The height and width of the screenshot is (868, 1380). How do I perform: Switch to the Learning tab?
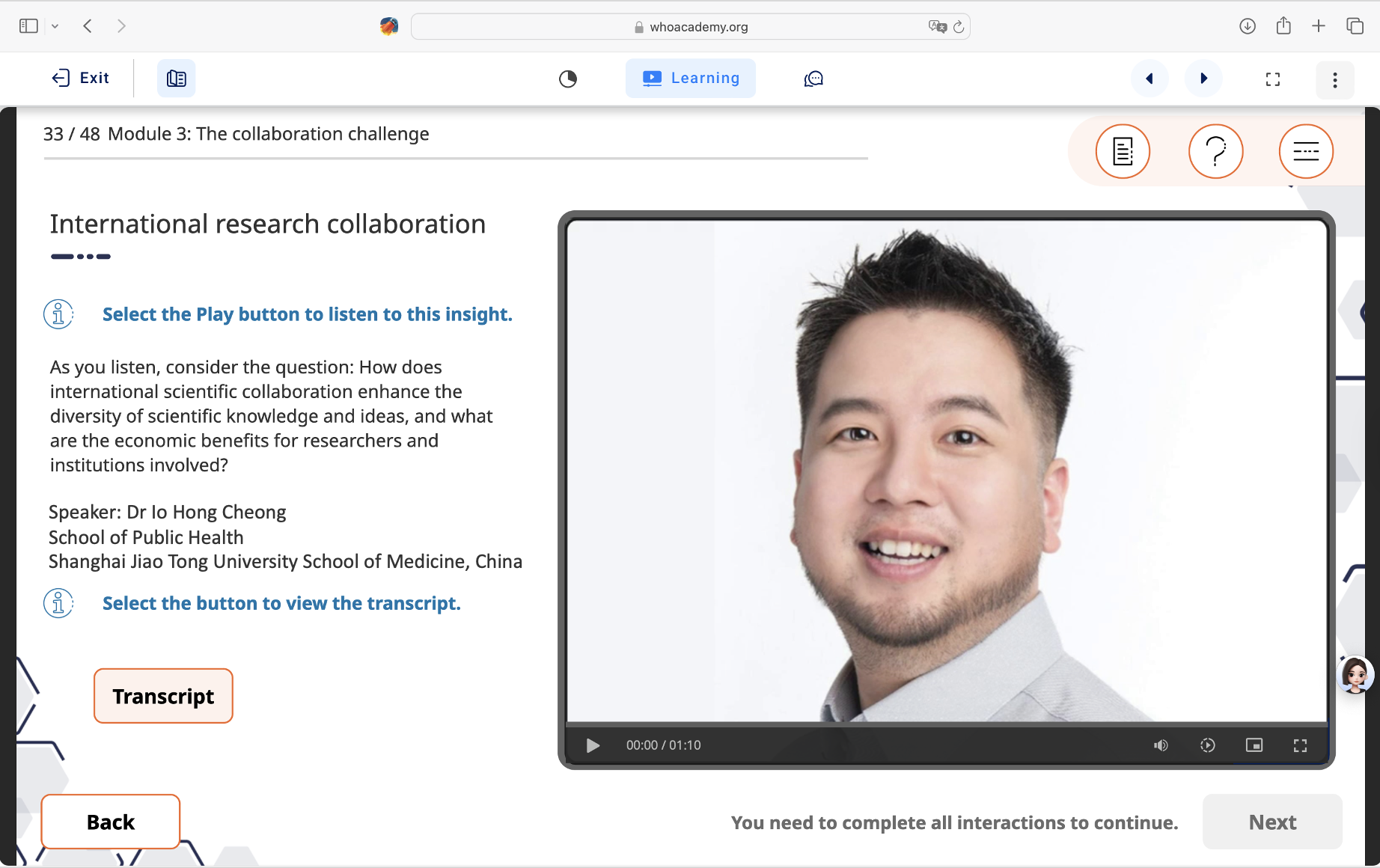690,79
